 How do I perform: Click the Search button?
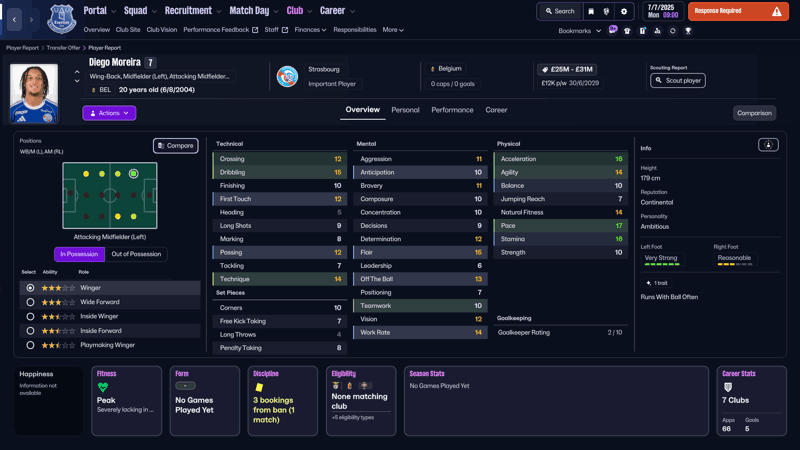point(560,11)
